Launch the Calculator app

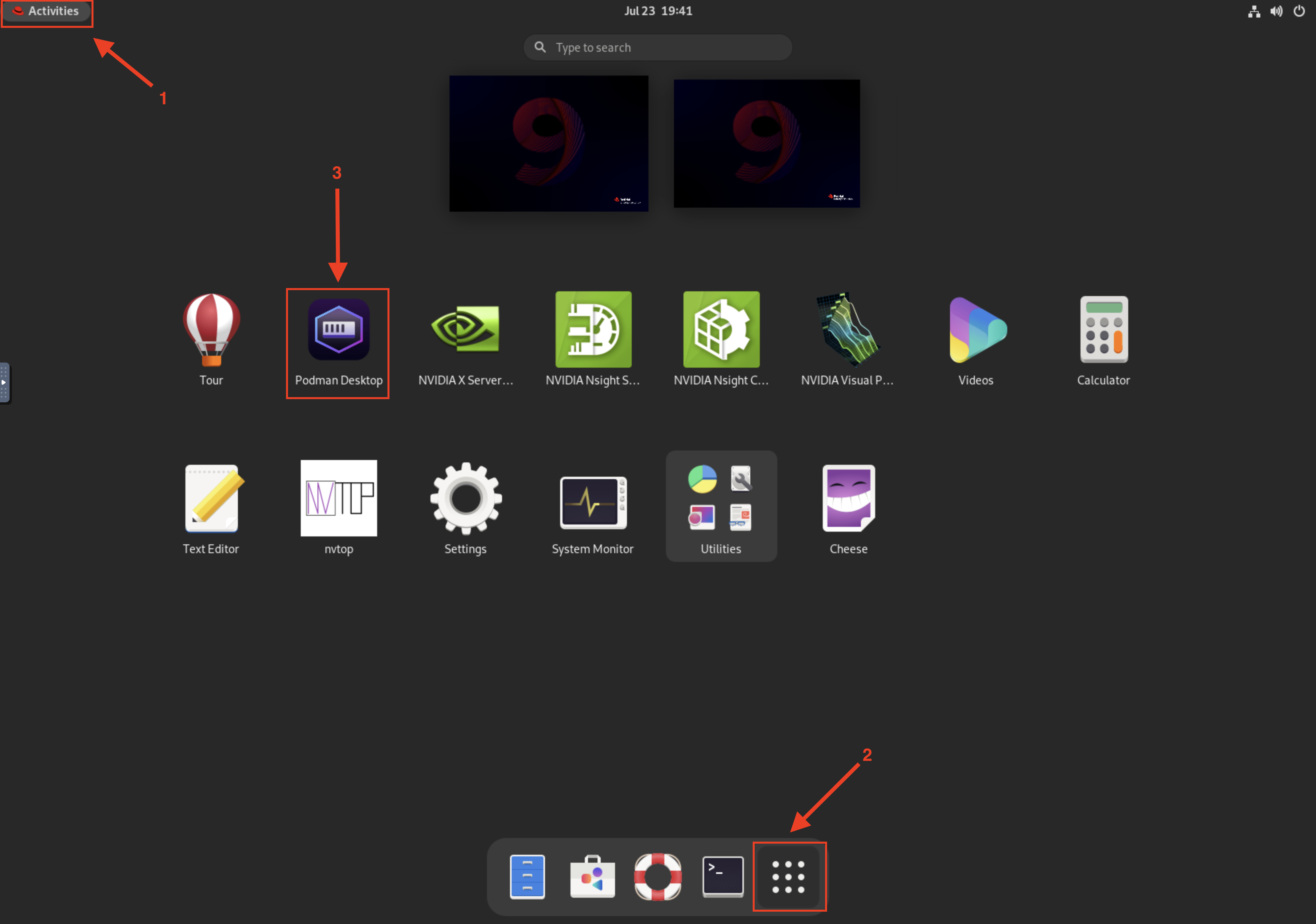click(x=1103, y=339)
